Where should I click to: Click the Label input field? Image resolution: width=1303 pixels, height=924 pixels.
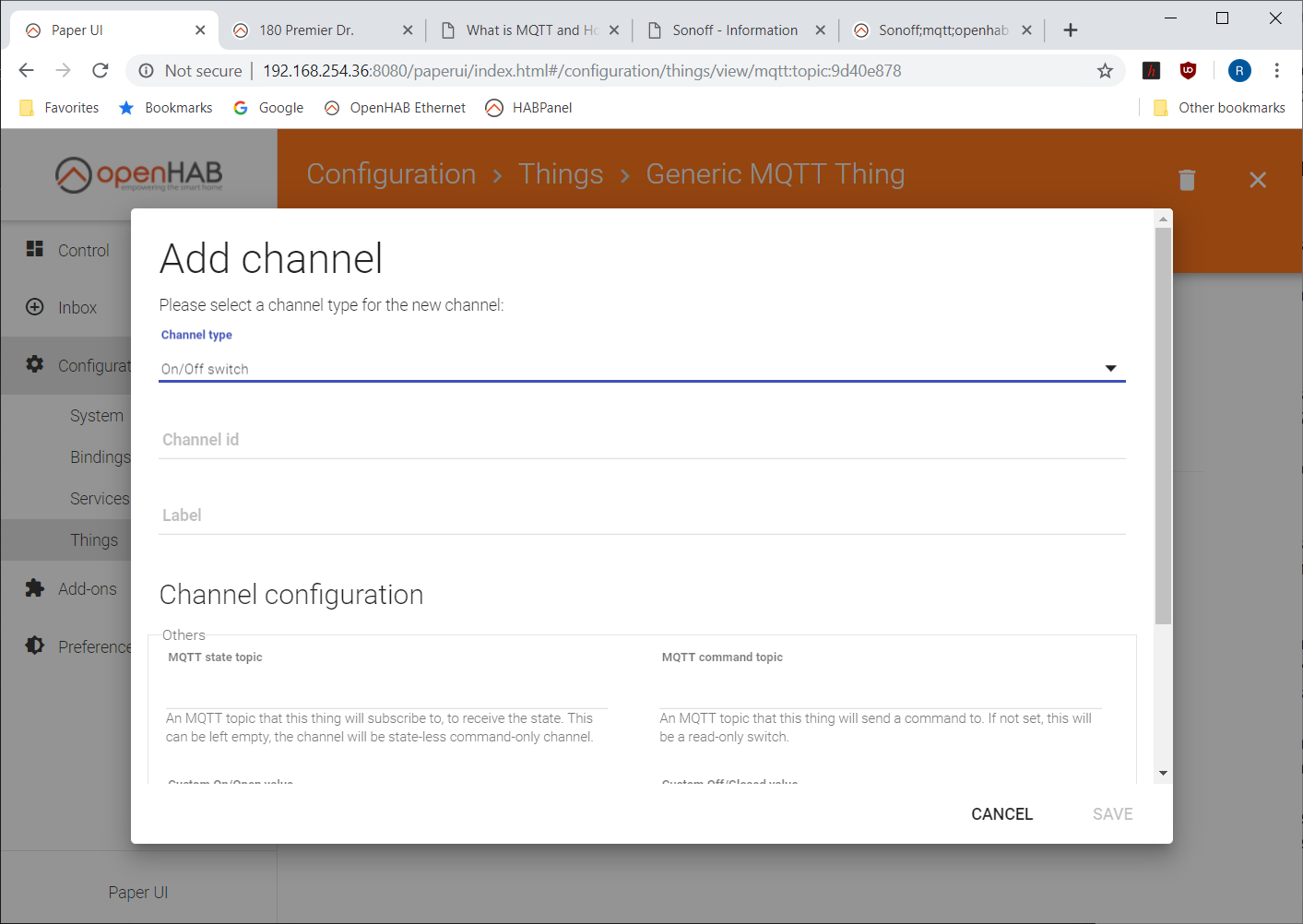tap(642, 516)
